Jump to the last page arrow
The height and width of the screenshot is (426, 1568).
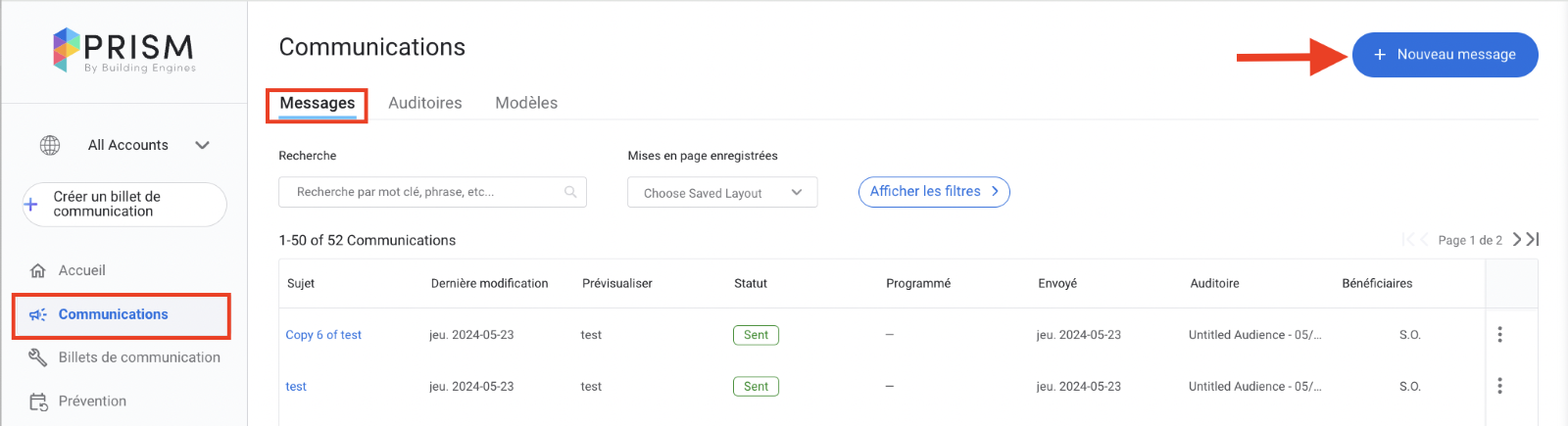(1534, 239)
